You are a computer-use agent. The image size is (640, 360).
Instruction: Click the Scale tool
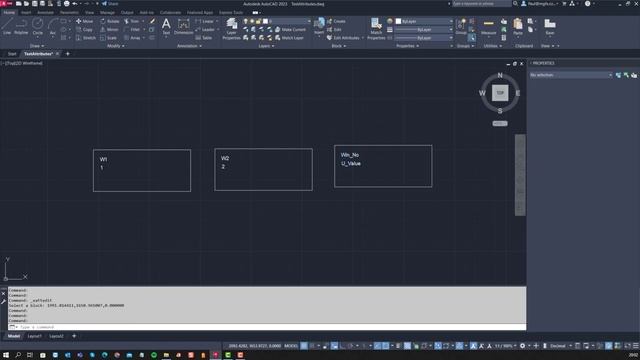(x=109, y=38)
